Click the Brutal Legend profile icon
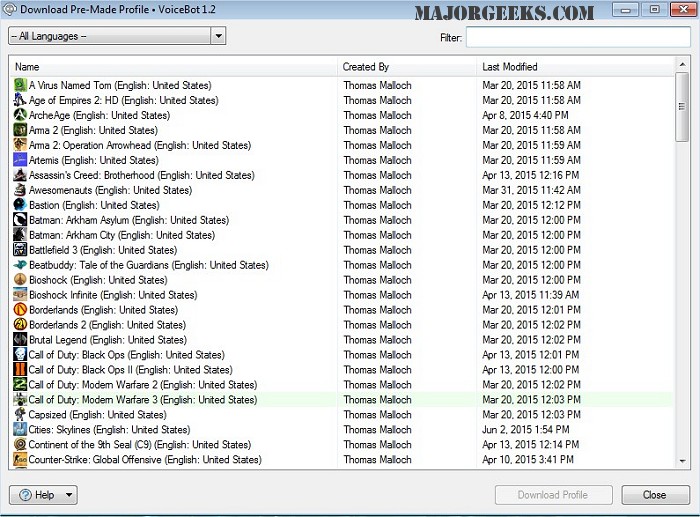Image resolution: width=700 pixels, height=517 pixels. [x=20, y=339]
